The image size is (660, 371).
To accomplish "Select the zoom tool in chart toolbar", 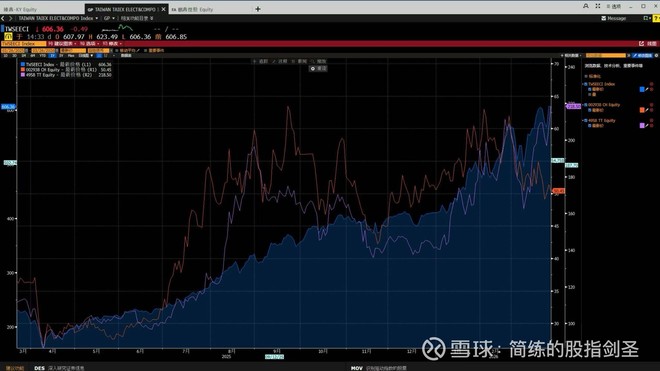I will (319, 61).
